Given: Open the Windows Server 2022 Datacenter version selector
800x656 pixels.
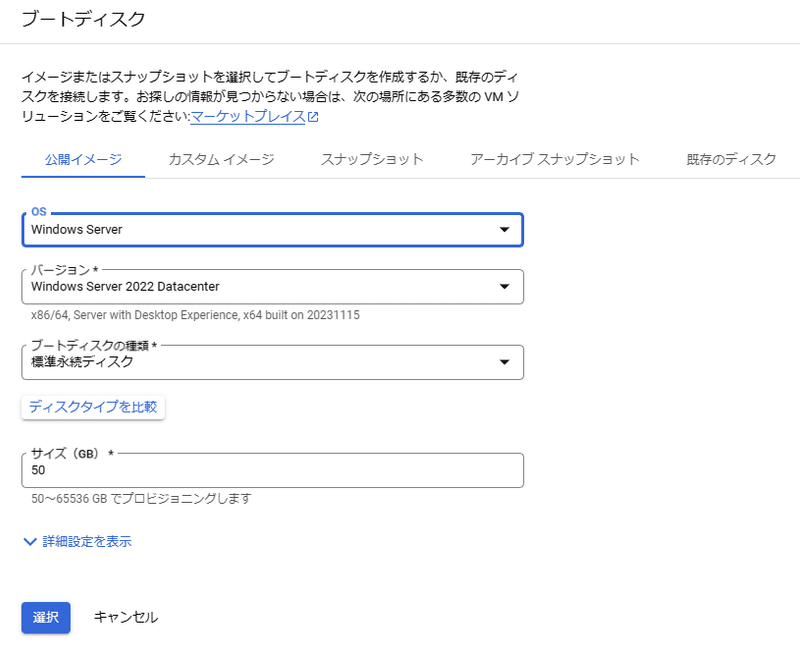Looking at the screenshot, I should pyautogui.click(x=272, y=287).
